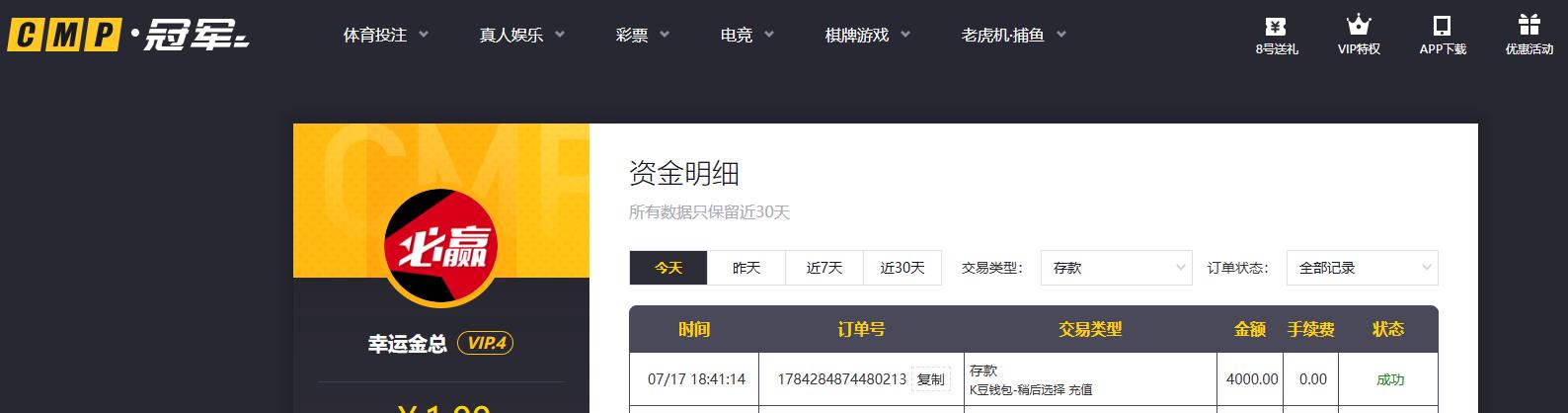Viewport: 1568px width, 413px height.
Task: Open the 8号送礼 gift icon
Action: tap(1277, 26)
